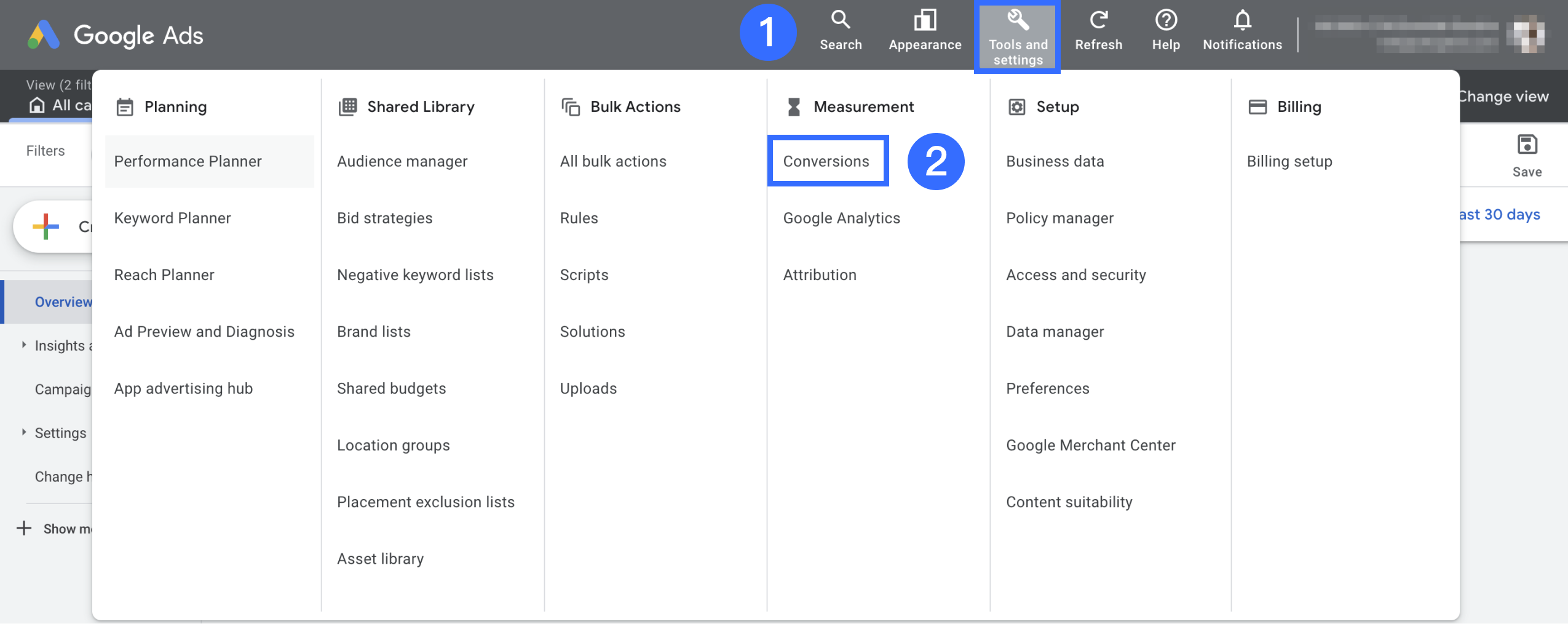
Task: Click the account avatar picture
Action: [1525, 34]
